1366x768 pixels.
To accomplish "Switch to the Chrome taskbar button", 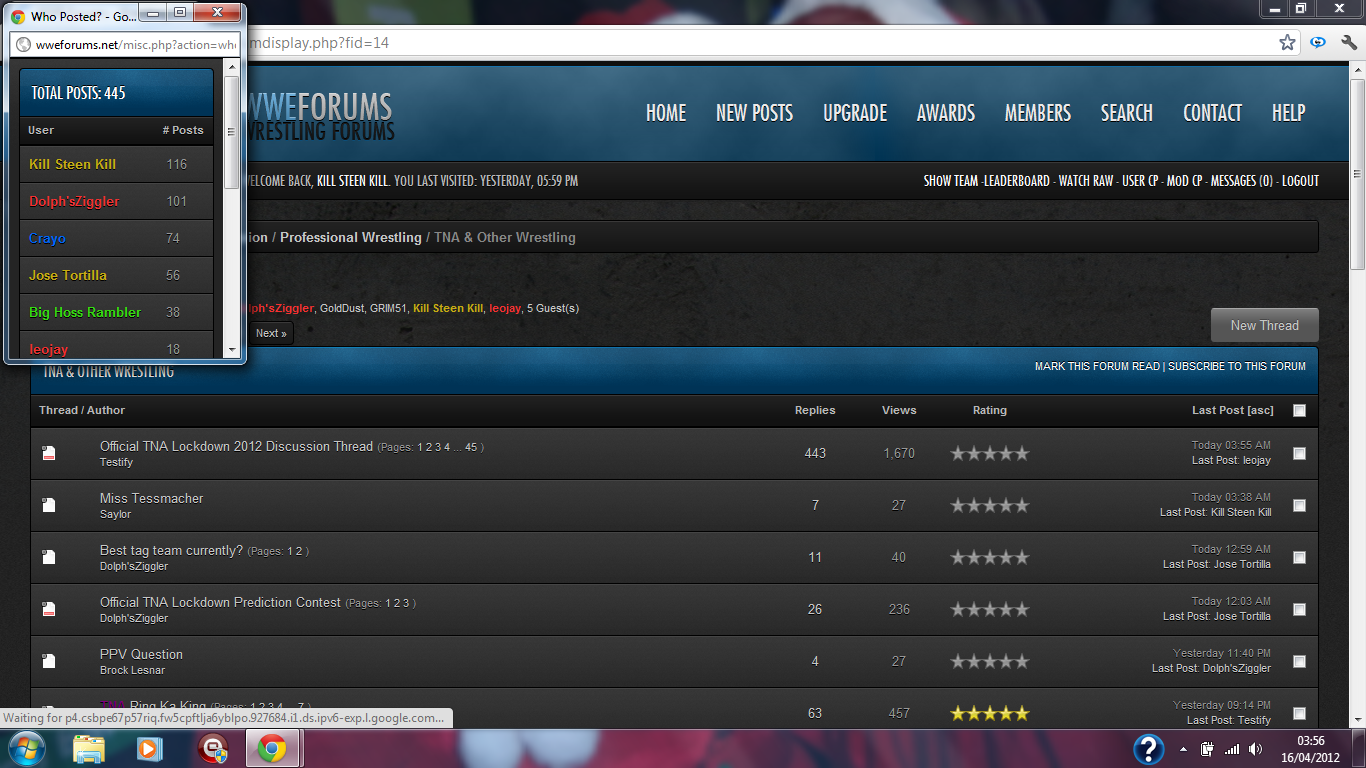I will pos(273,749).
